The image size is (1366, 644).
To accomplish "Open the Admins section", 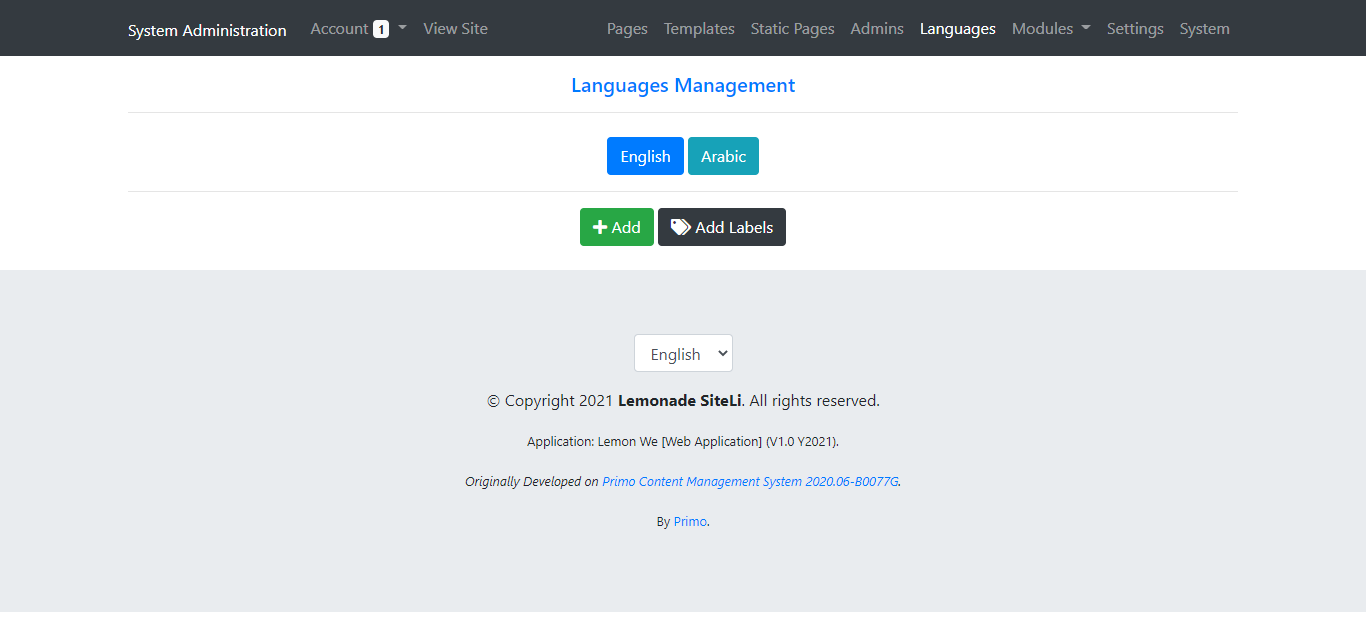I will [877, 28].
